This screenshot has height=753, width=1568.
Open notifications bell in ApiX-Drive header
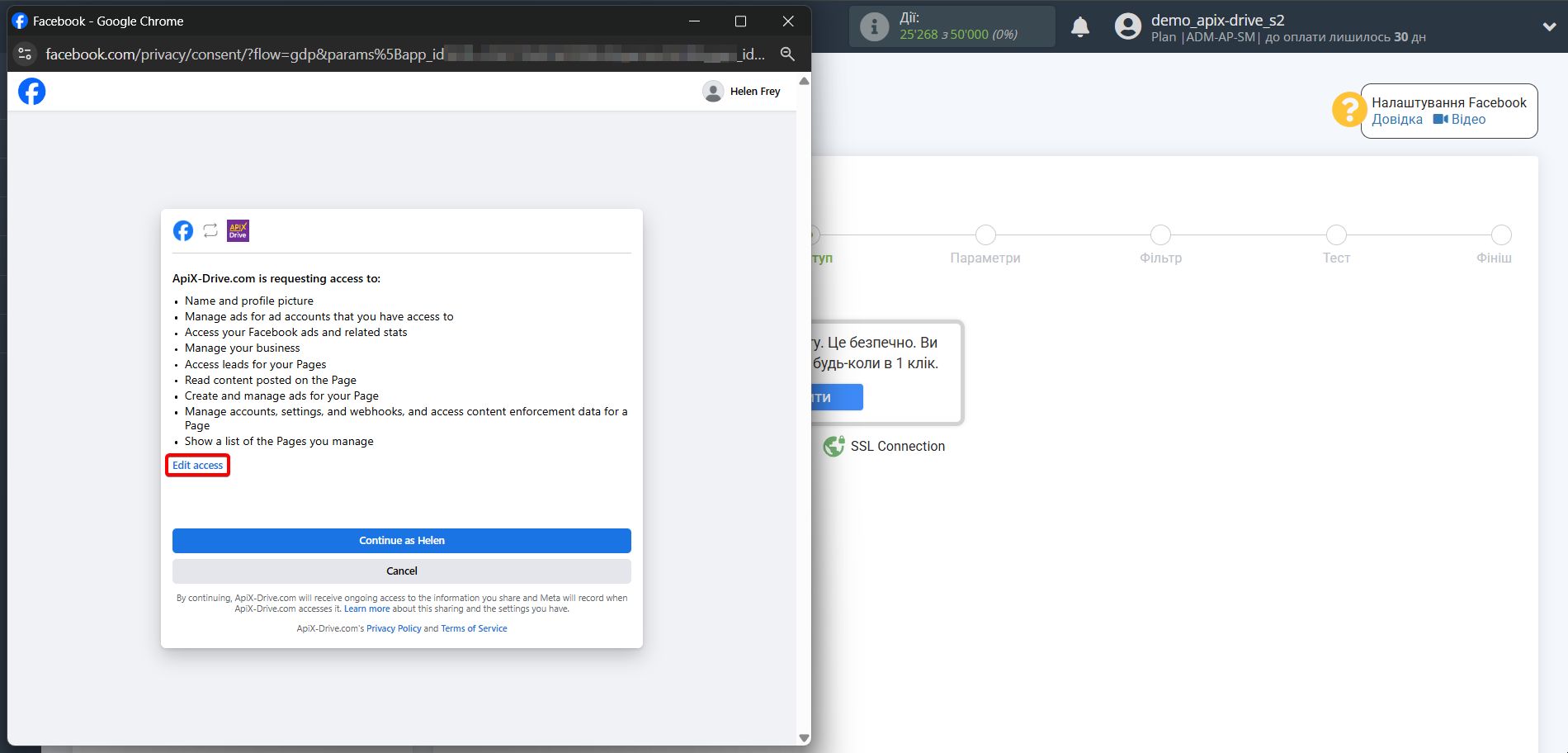pos(1080,27)
